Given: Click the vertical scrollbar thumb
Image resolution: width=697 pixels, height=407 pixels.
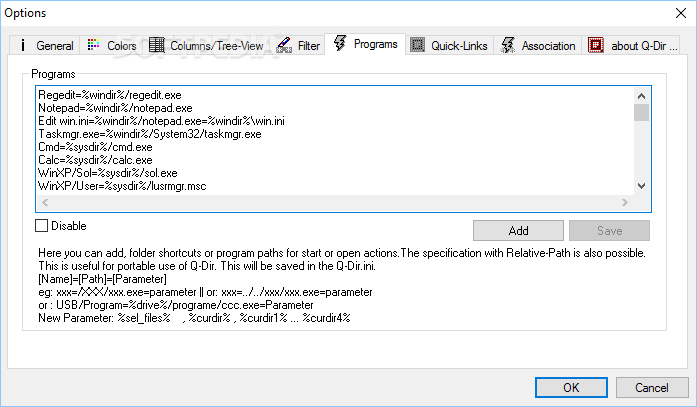Looking at the screenshot, I should pos(641,112).
